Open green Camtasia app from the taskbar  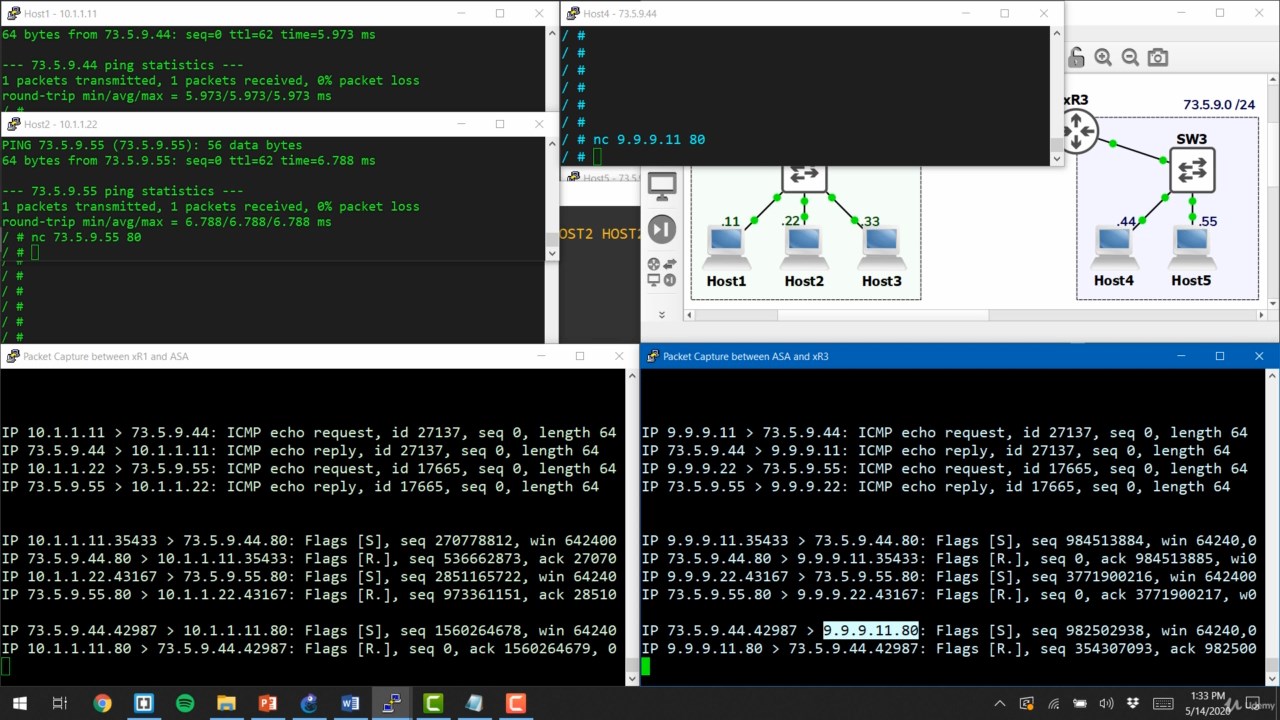[x=433, y=703]
